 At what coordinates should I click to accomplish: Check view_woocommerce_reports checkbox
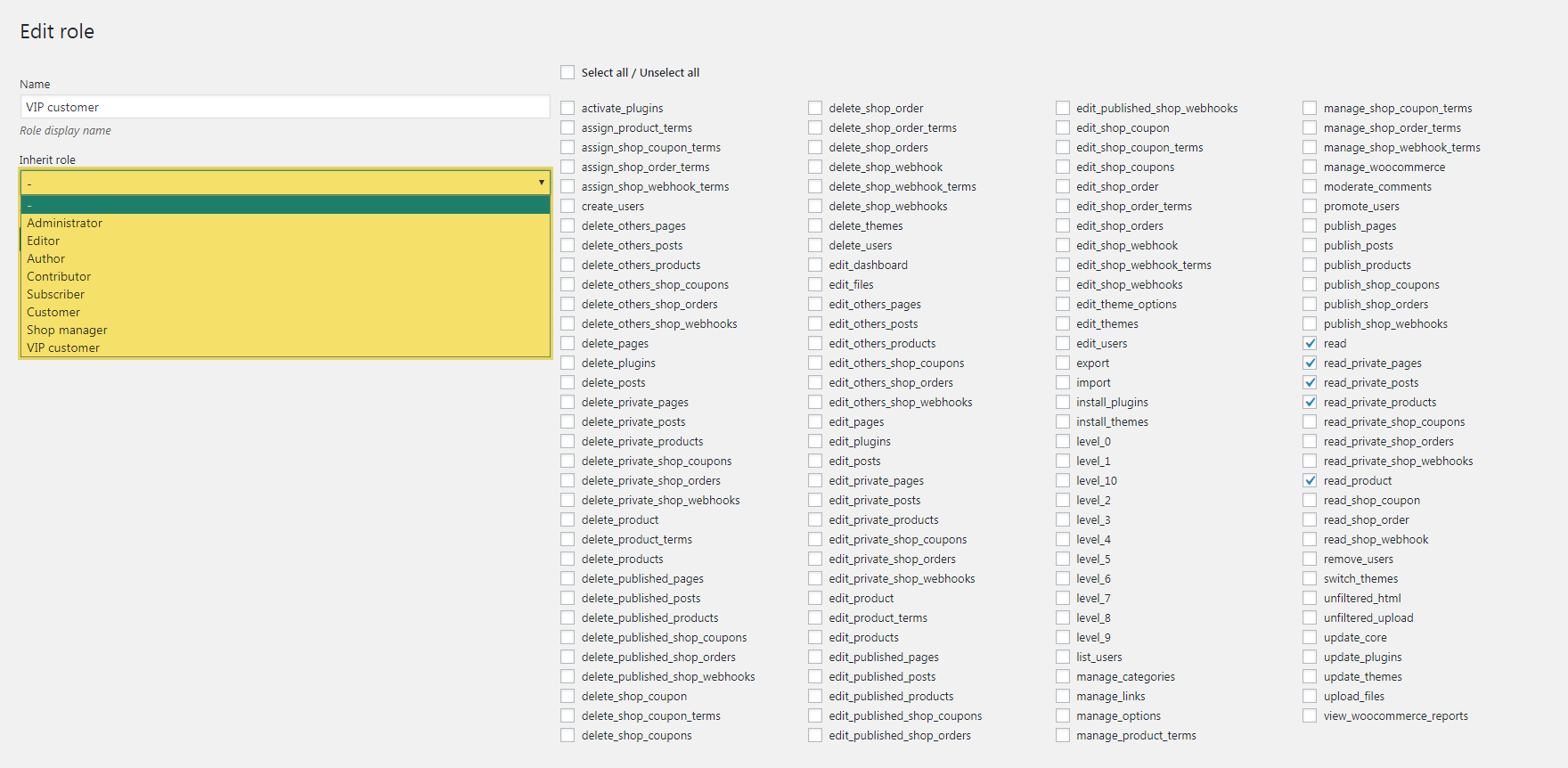click(x=1310, y=715)
